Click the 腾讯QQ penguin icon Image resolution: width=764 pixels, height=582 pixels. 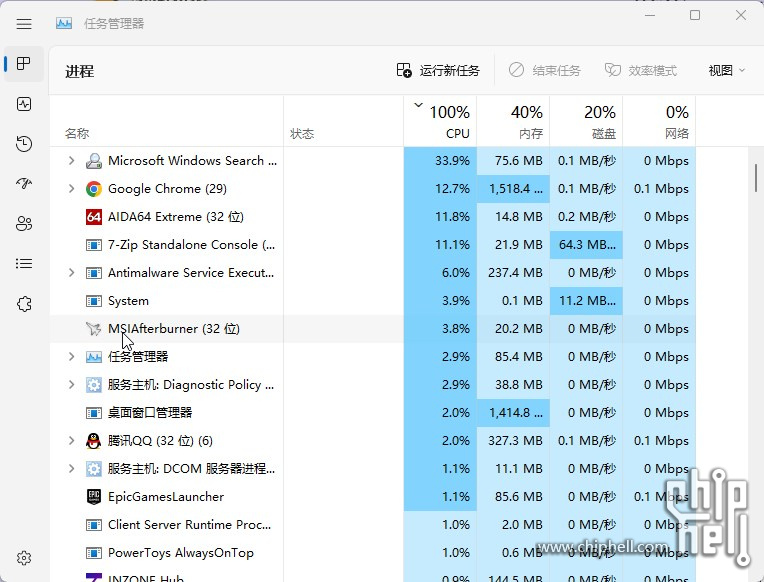[94, 441]
